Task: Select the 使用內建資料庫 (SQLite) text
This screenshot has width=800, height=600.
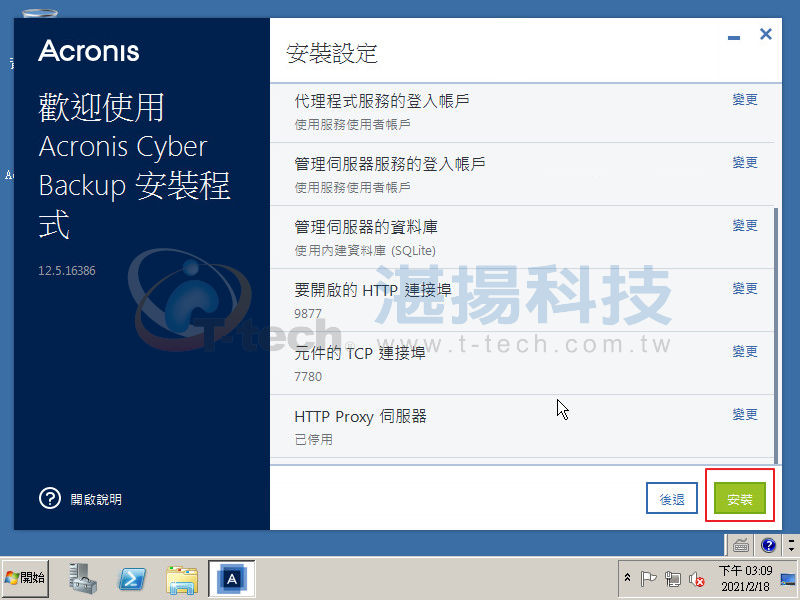Action: coord(365,251)
